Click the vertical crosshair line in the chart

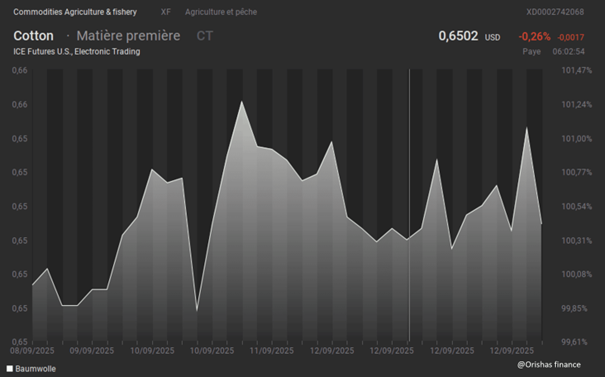(x=409, y=205)
